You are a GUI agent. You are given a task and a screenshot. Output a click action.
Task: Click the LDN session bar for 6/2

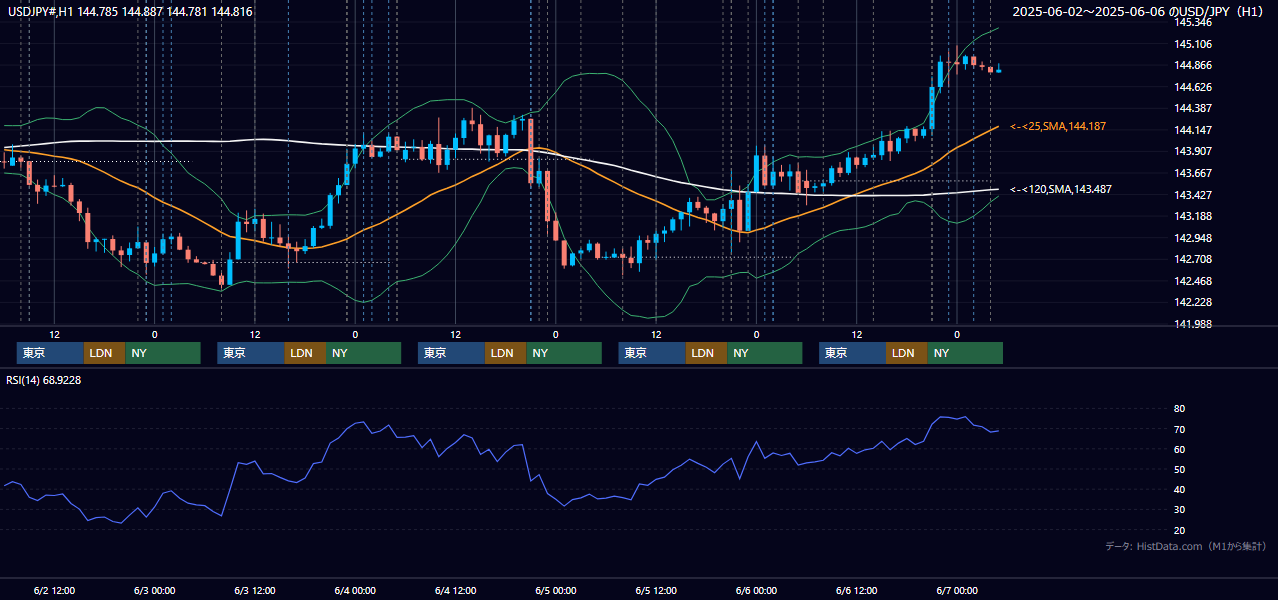105,353
